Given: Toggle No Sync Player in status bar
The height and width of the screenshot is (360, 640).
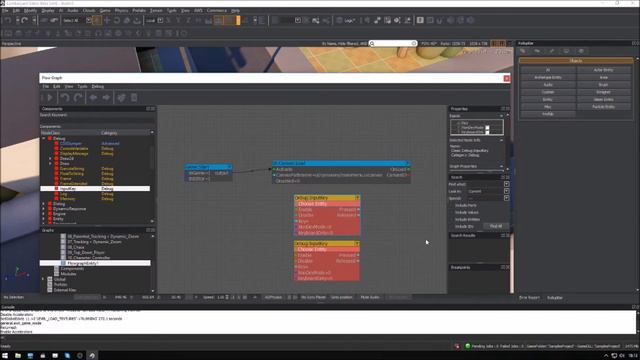Looking at the screenshot, I should (313, 297).
